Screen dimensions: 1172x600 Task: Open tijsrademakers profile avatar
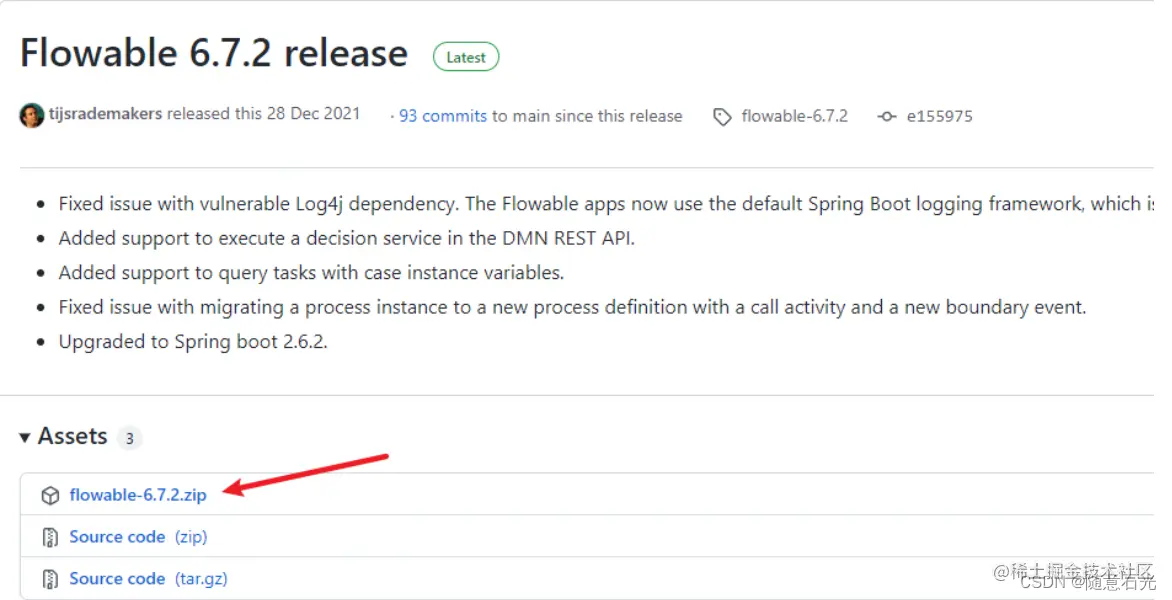click(31, 114)
